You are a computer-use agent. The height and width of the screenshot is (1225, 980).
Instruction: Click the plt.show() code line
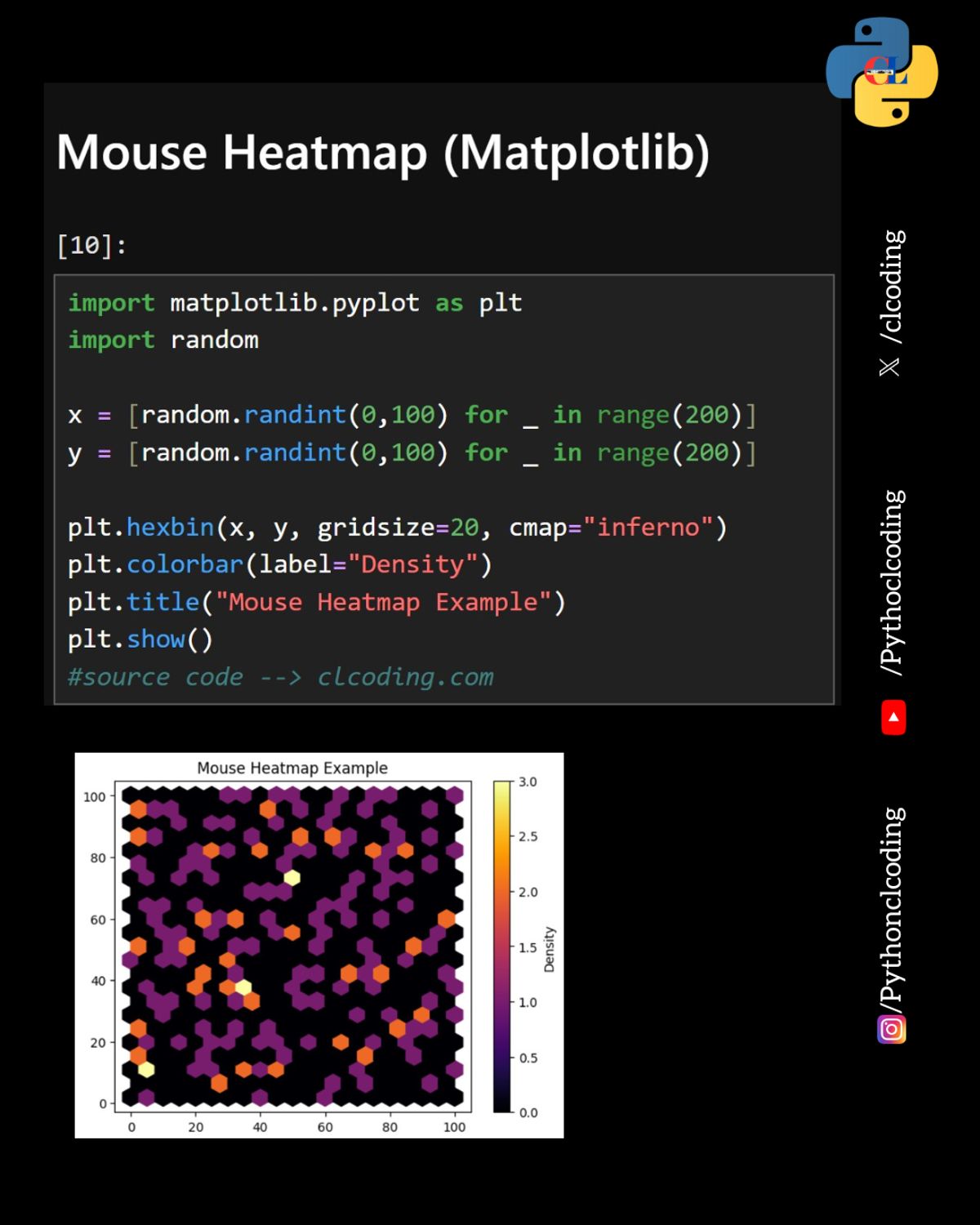pyautogui.click(x=140, y=639)
